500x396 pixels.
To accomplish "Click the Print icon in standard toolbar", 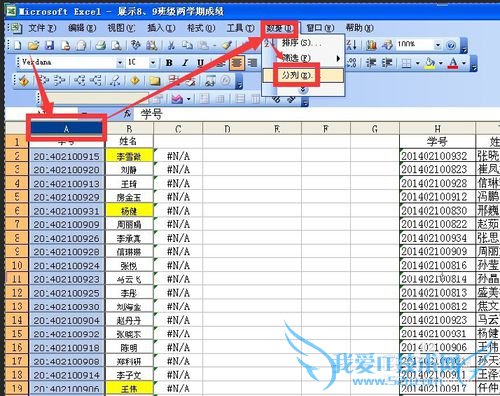I will pos(100,45).
